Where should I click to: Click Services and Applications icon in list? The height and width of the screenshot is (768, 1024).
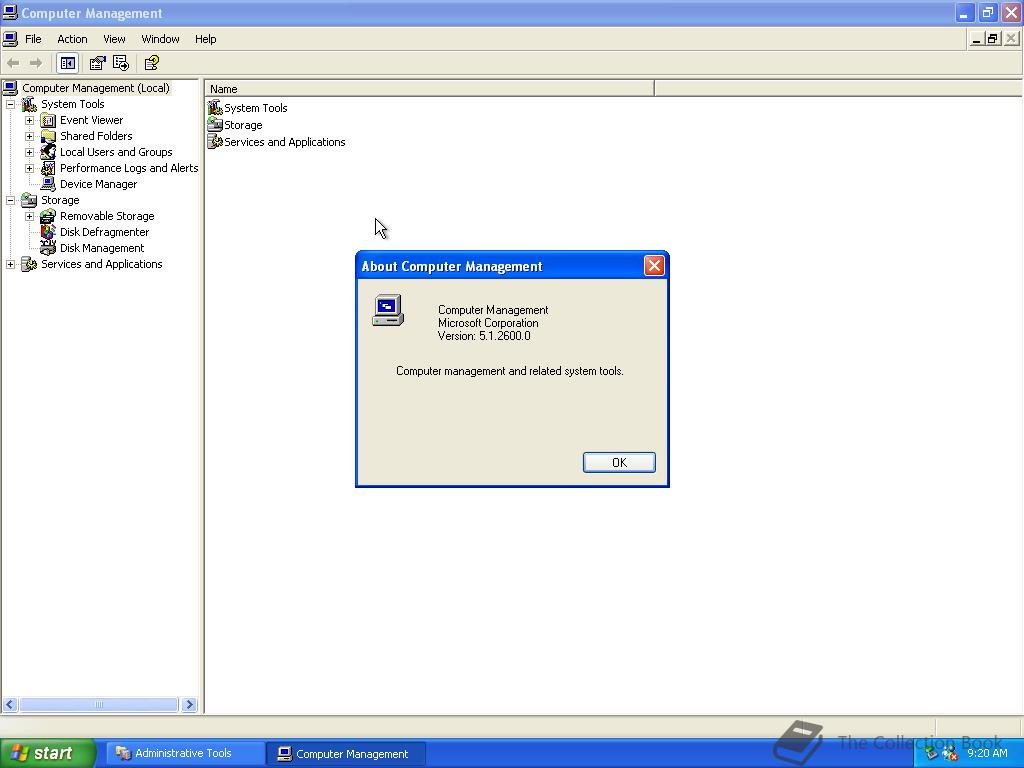point(215,142)
